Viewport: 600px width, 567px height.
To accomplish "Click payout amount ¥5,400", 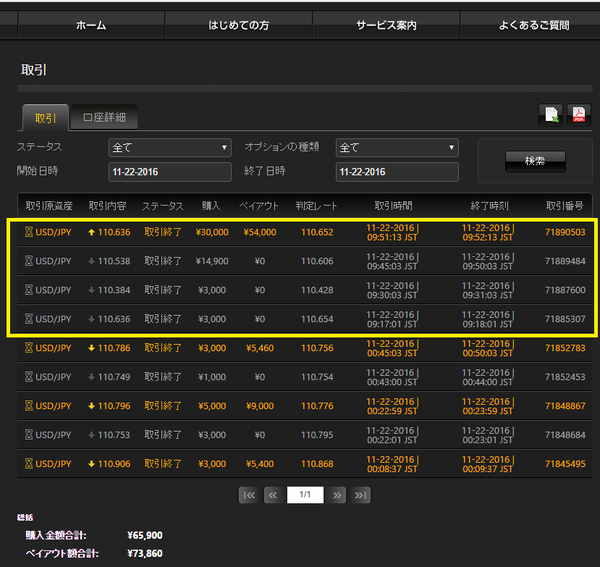I will (260, 464).
